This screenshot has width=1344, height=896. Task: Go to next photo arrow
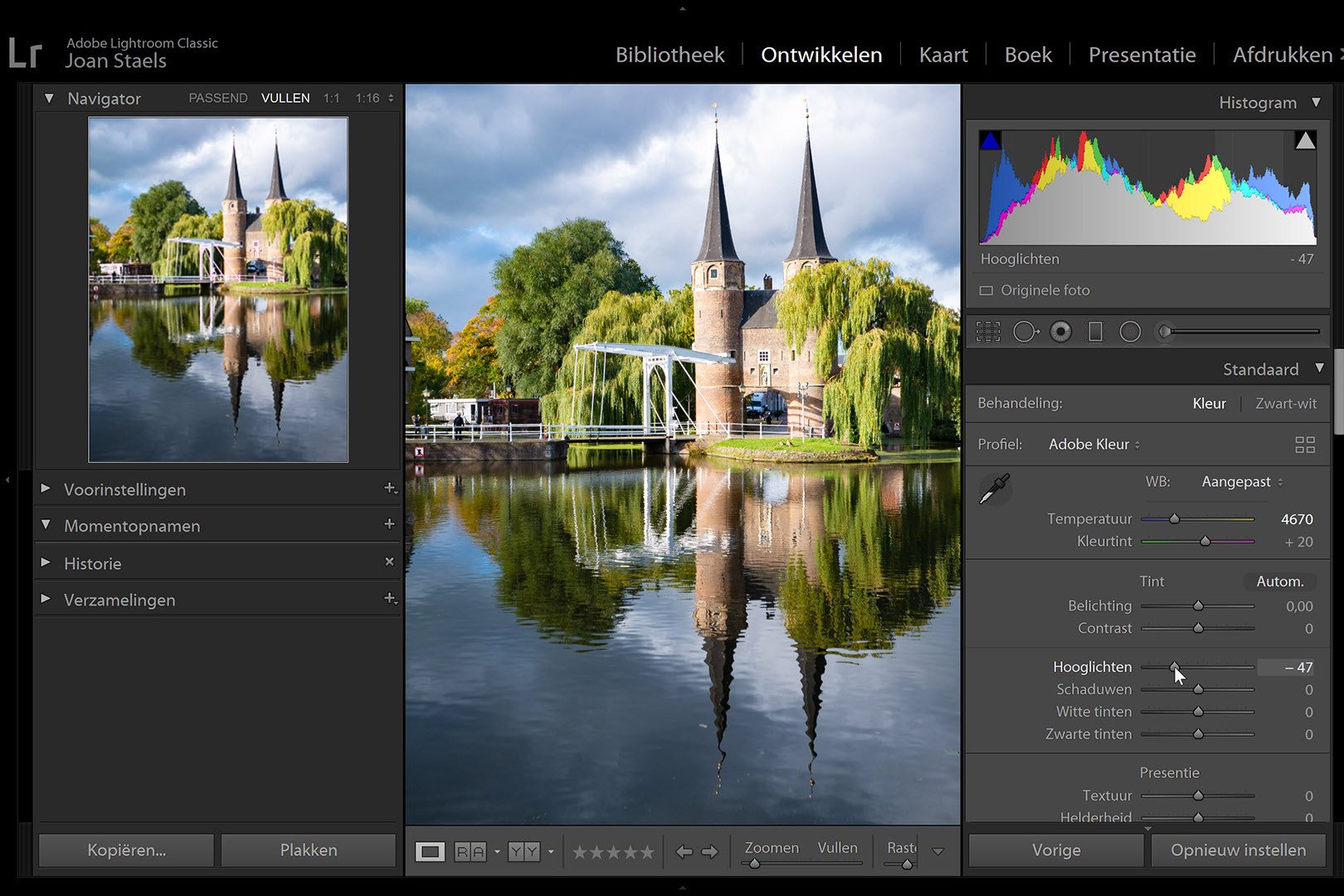[x=710, y=852]
